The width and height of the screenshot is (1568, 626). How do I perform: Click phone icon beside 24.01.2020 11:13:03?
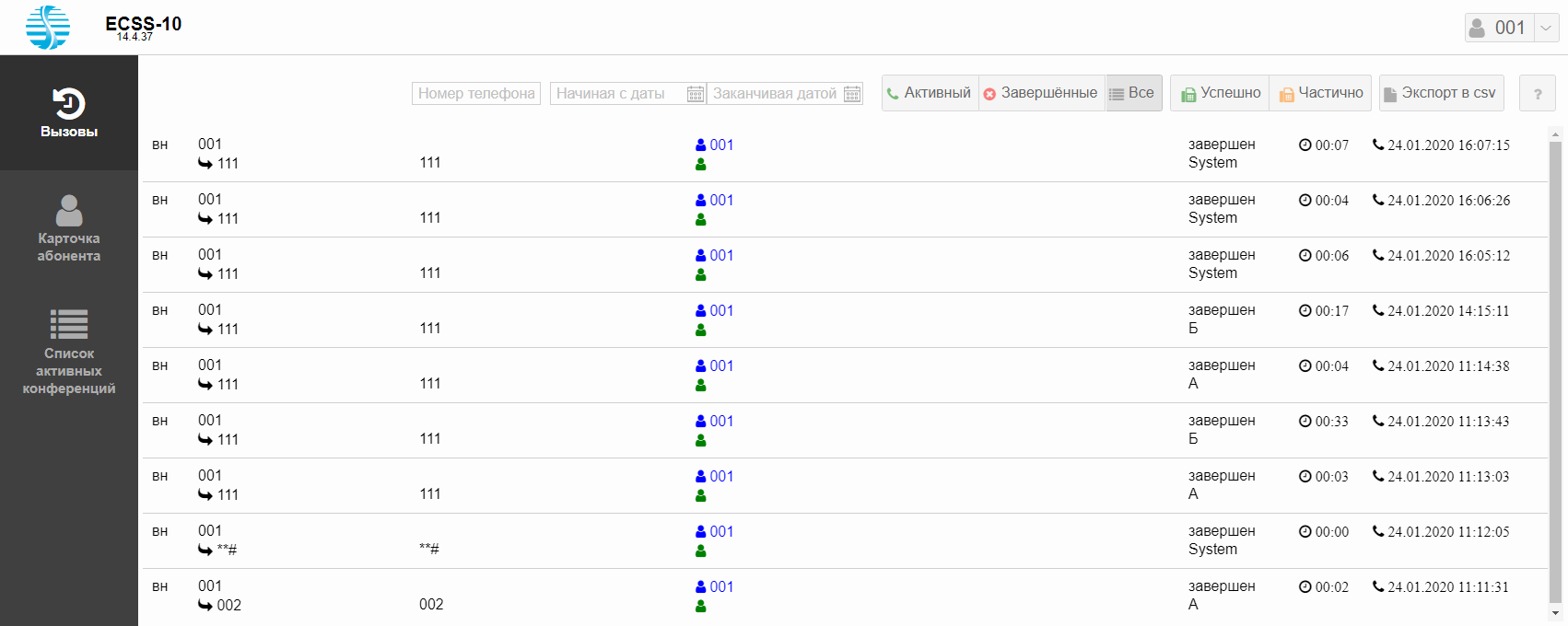(1378, 476)
